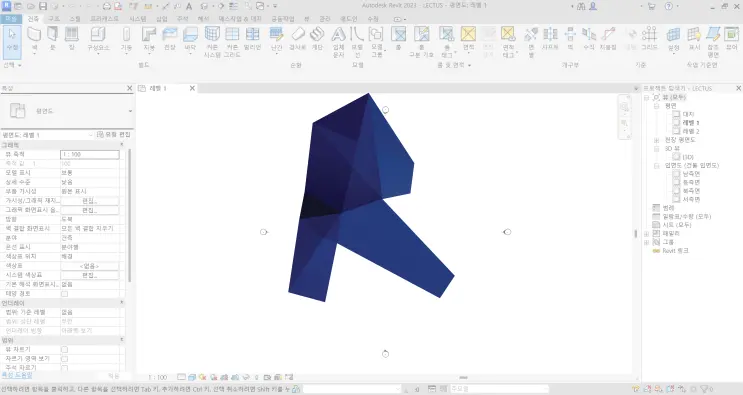Open the shopping cart icon in title bar

coord(651,6)
